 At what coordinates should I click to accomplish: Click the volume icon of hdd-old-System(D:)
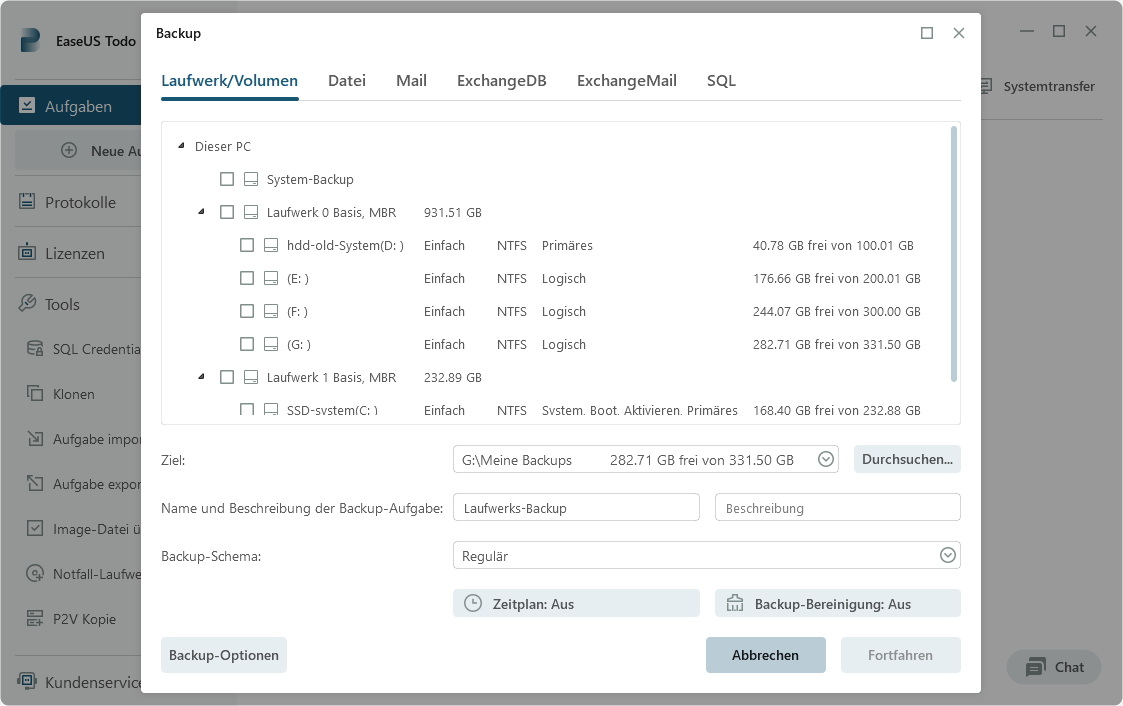click(x=271, y=245)
